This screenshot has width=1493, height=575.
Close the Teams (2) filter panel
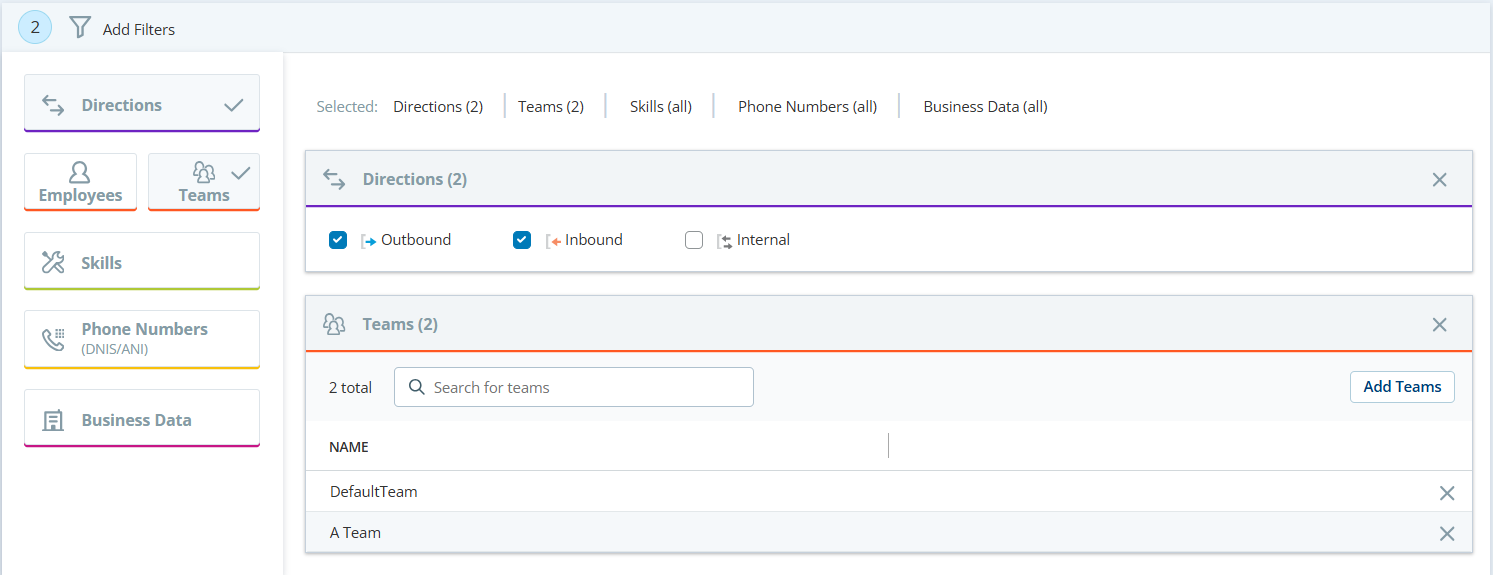1439,325
